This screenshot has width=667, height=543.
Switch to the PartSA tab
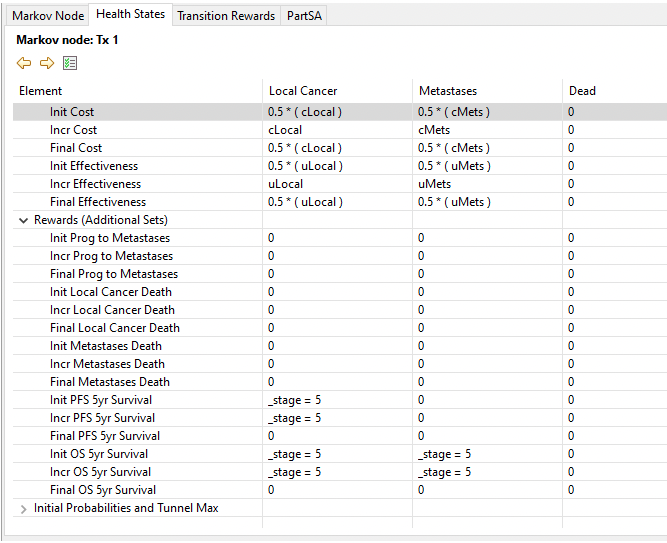pos(304,16)
